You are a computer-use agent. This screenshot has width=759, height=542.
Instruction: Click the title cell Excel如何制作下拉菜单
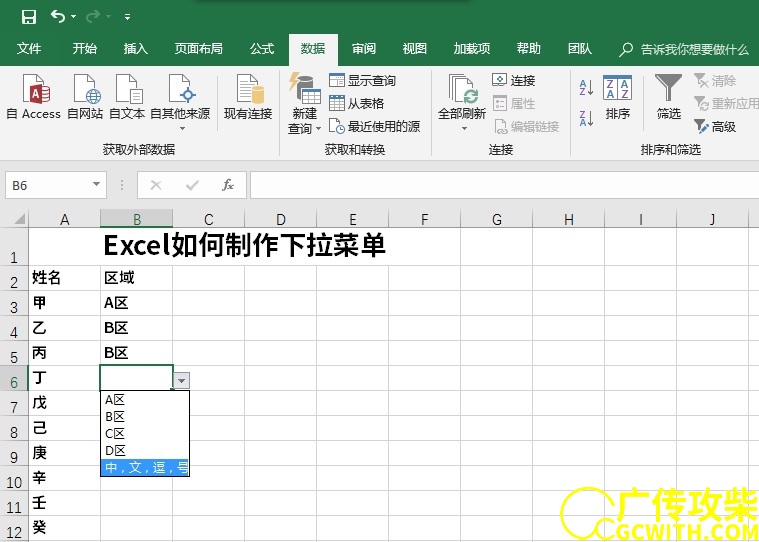tap(244, 246)
